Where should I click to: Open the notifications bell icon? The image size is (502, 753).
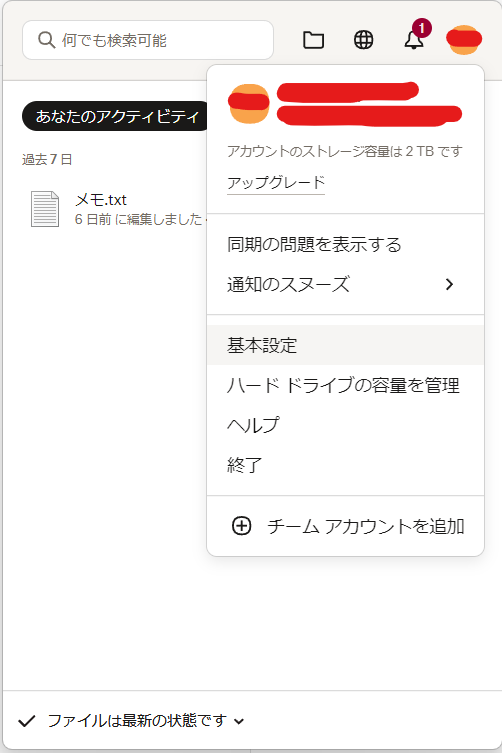coord(414,40)
